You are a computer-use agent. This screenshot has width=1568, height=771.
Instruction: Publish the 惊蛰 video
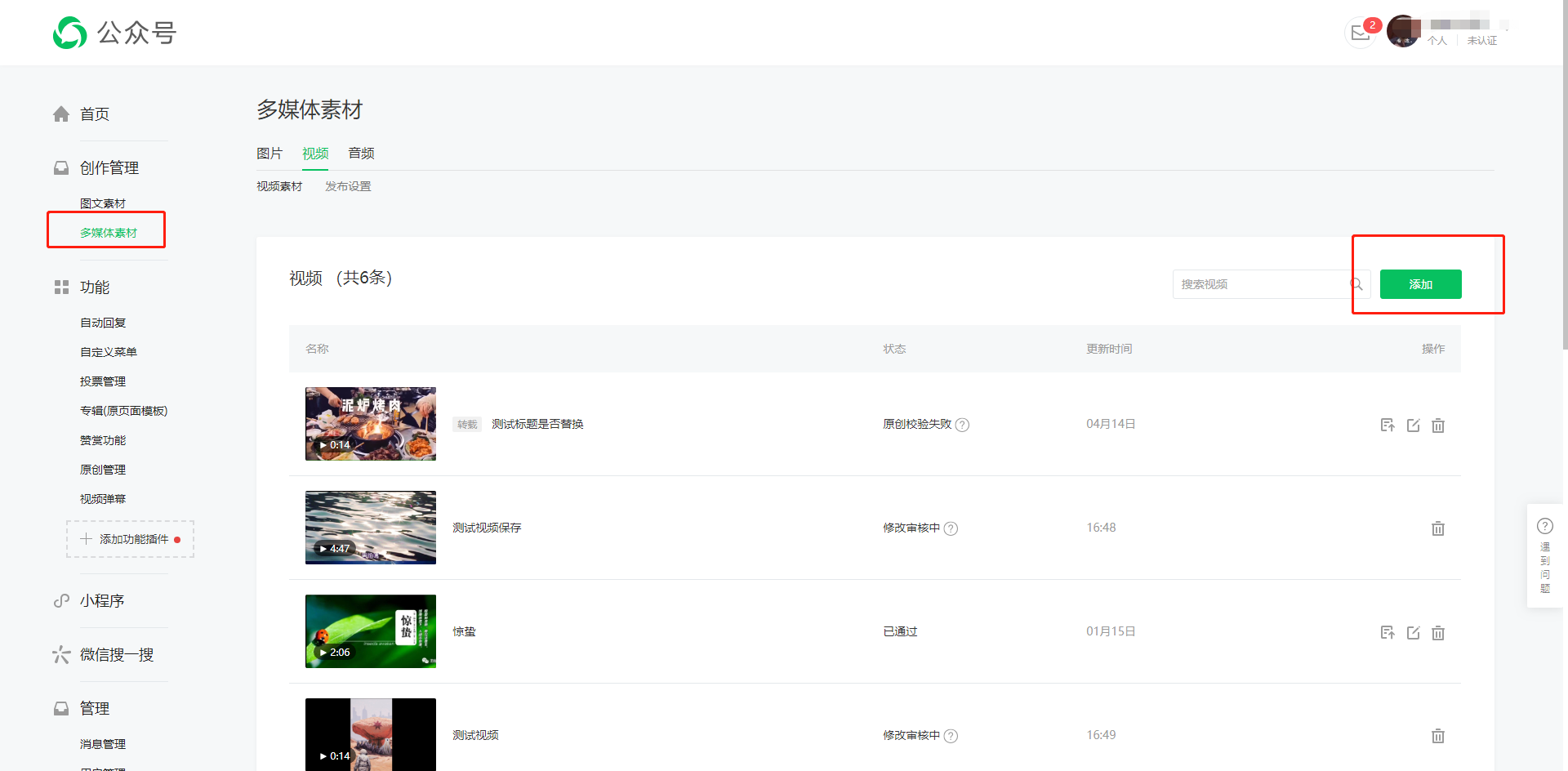click(1388, 632)
